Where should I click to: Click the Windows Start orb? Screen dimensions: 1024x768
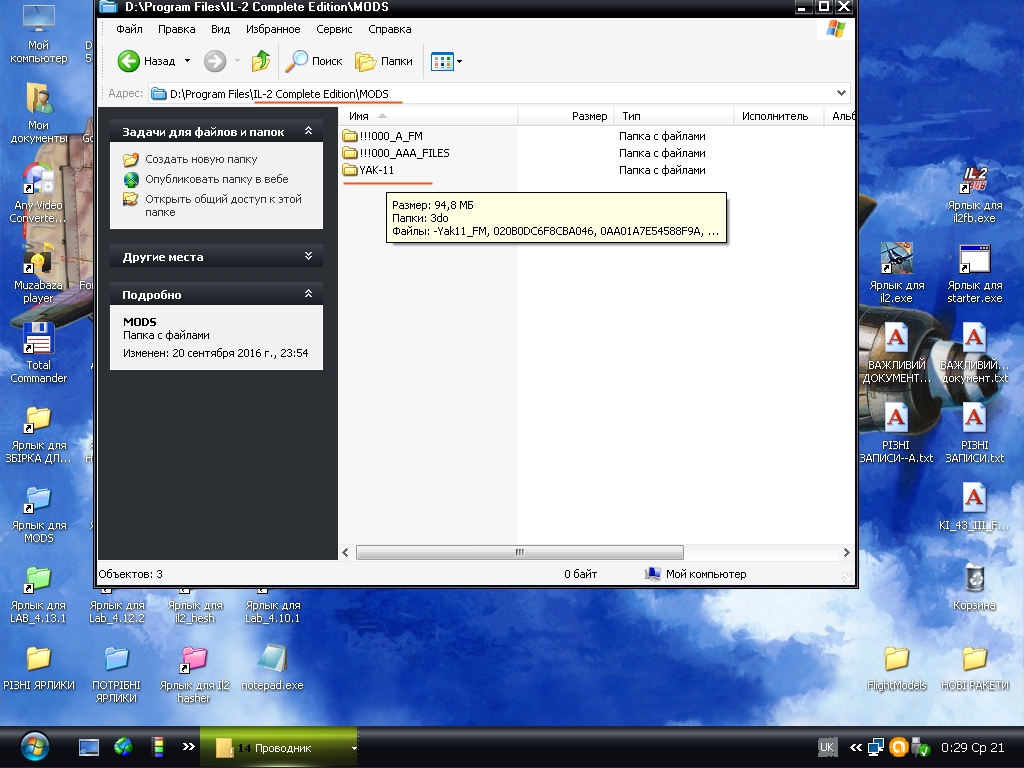[34, 746]
